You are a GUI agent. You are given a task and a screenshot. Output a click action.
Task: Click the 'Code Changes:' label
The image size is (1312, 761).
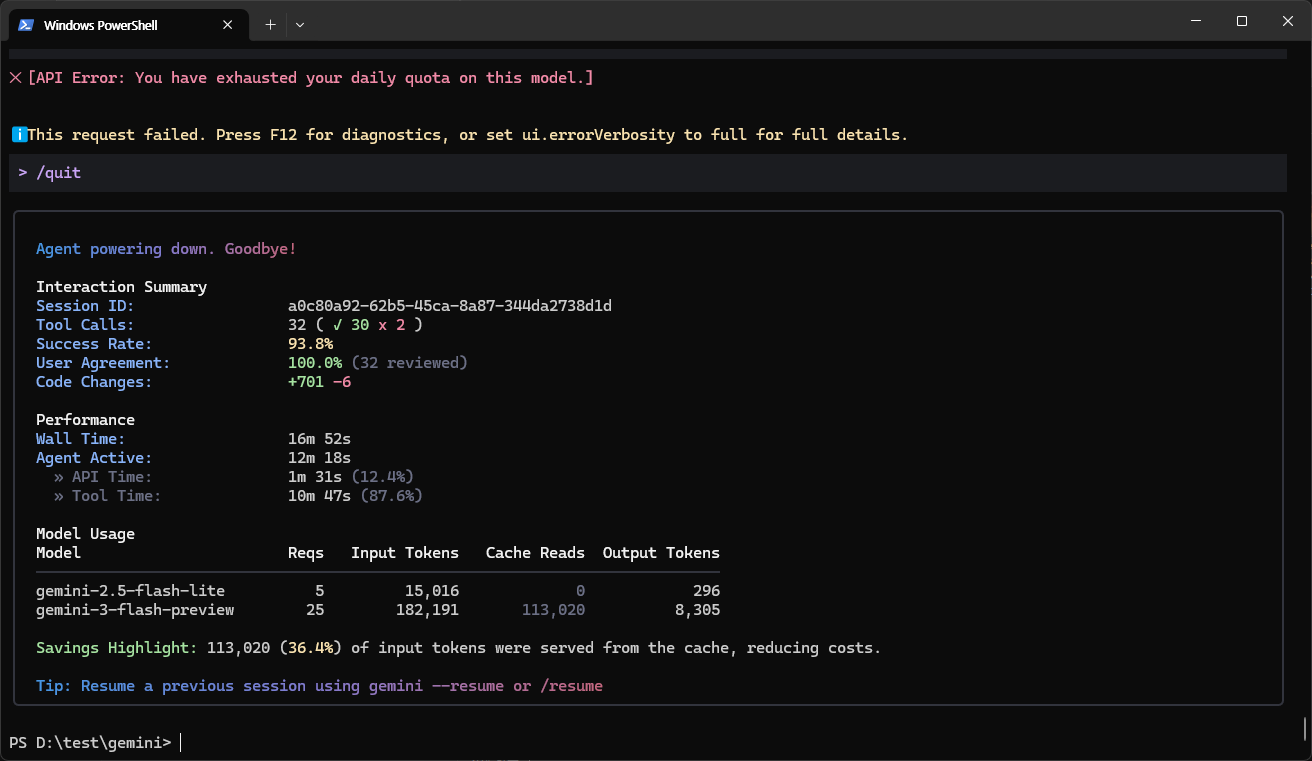tap(94, 381)
